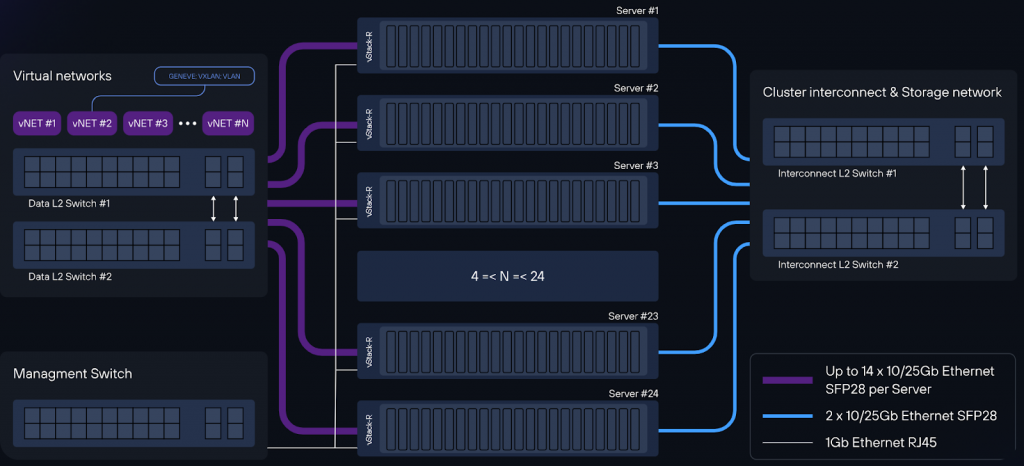The height and width of the screenshot is (466, 1024).
Task: Click the 'Server #3' label
Action: [x=636, y=166]
